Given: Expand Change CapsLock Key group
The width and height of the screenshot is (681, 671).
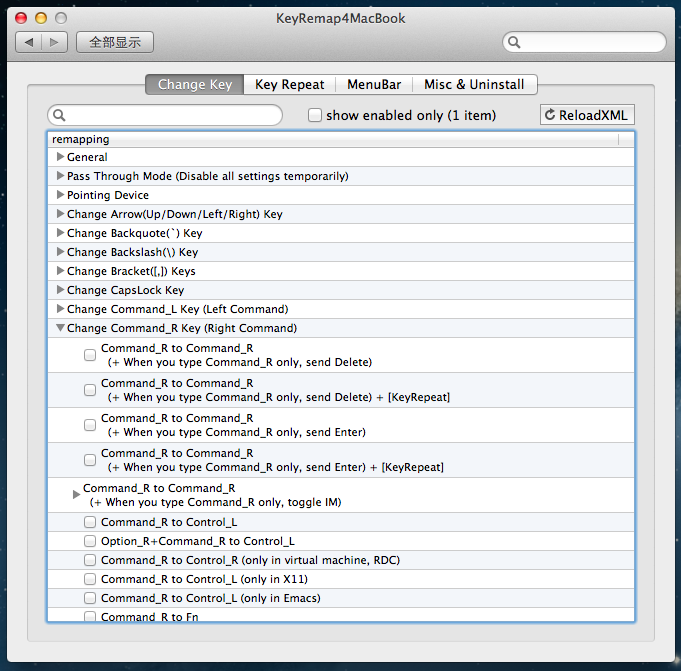Looking at the screenshot, I should [x=60, y=290].
